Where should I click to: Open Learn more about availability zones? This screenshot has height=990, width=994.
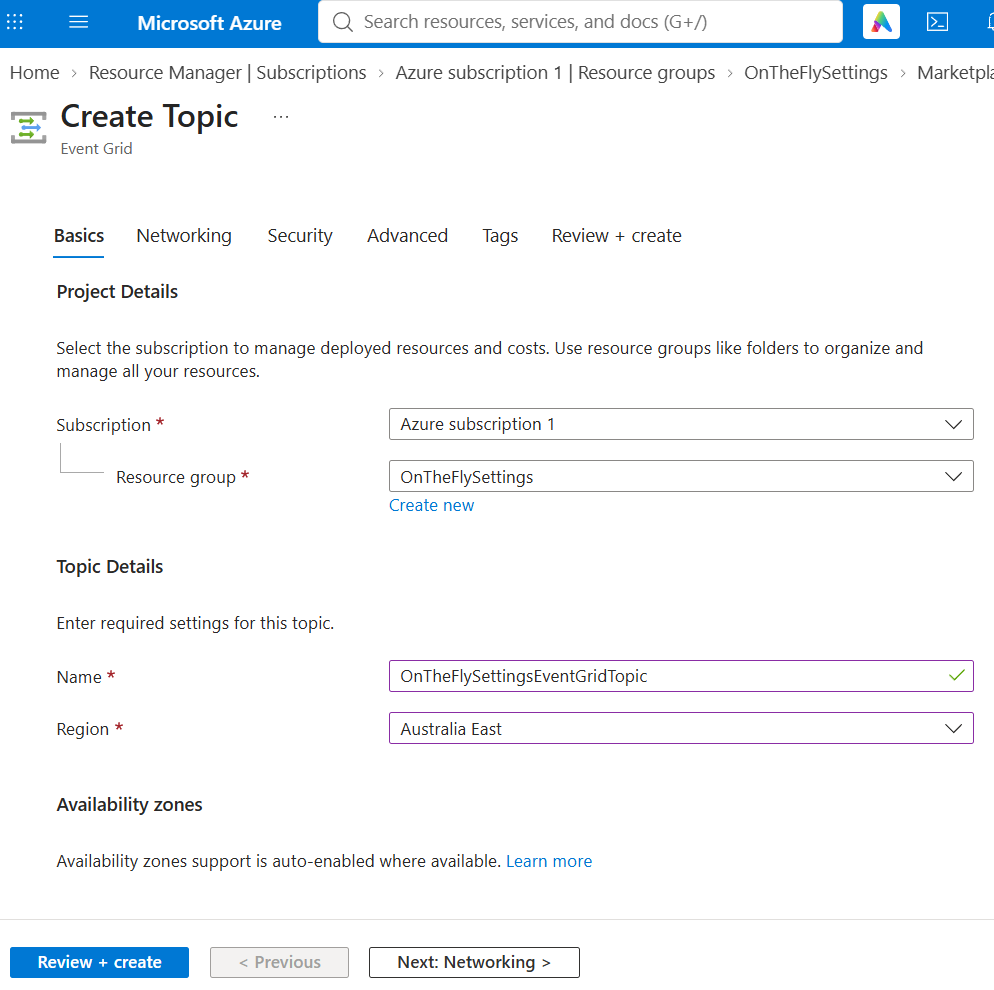pyautogui.click(x=549, y=861)
